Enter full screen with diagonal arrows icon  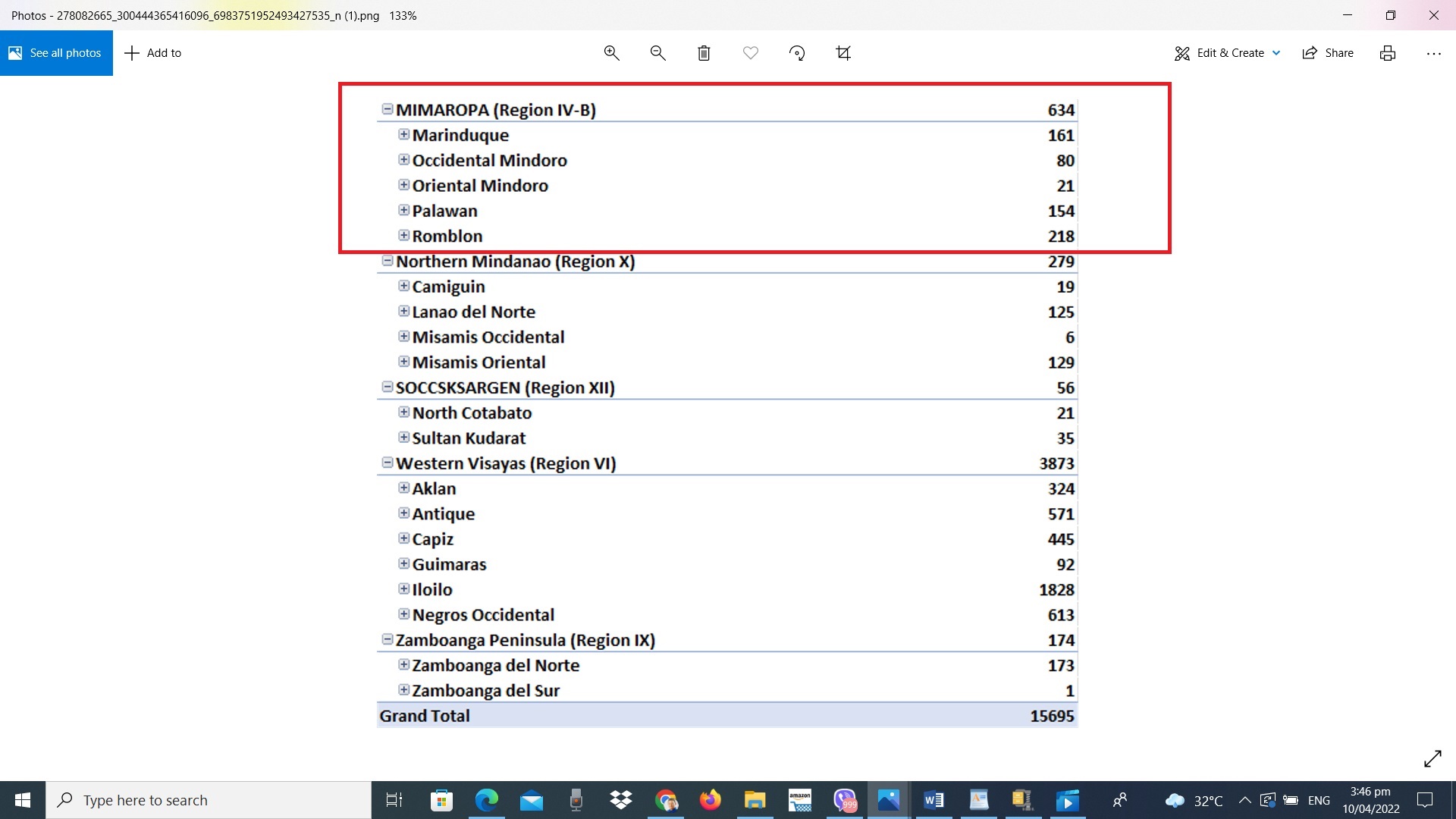tap(1432, 758)
